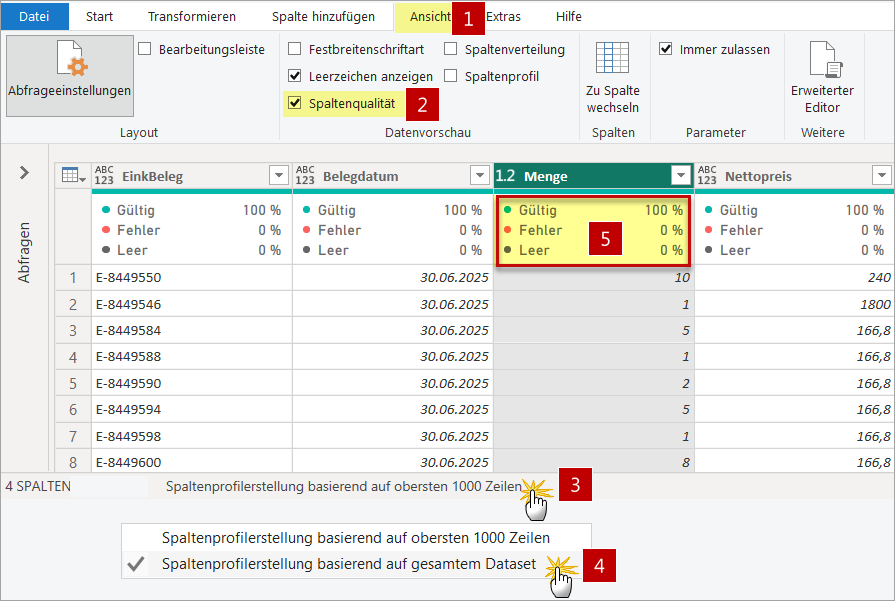Toggle Leerzeichen anzeigen checkbox
The width and height of the screenshot is (895, 601).
[294, 76]
